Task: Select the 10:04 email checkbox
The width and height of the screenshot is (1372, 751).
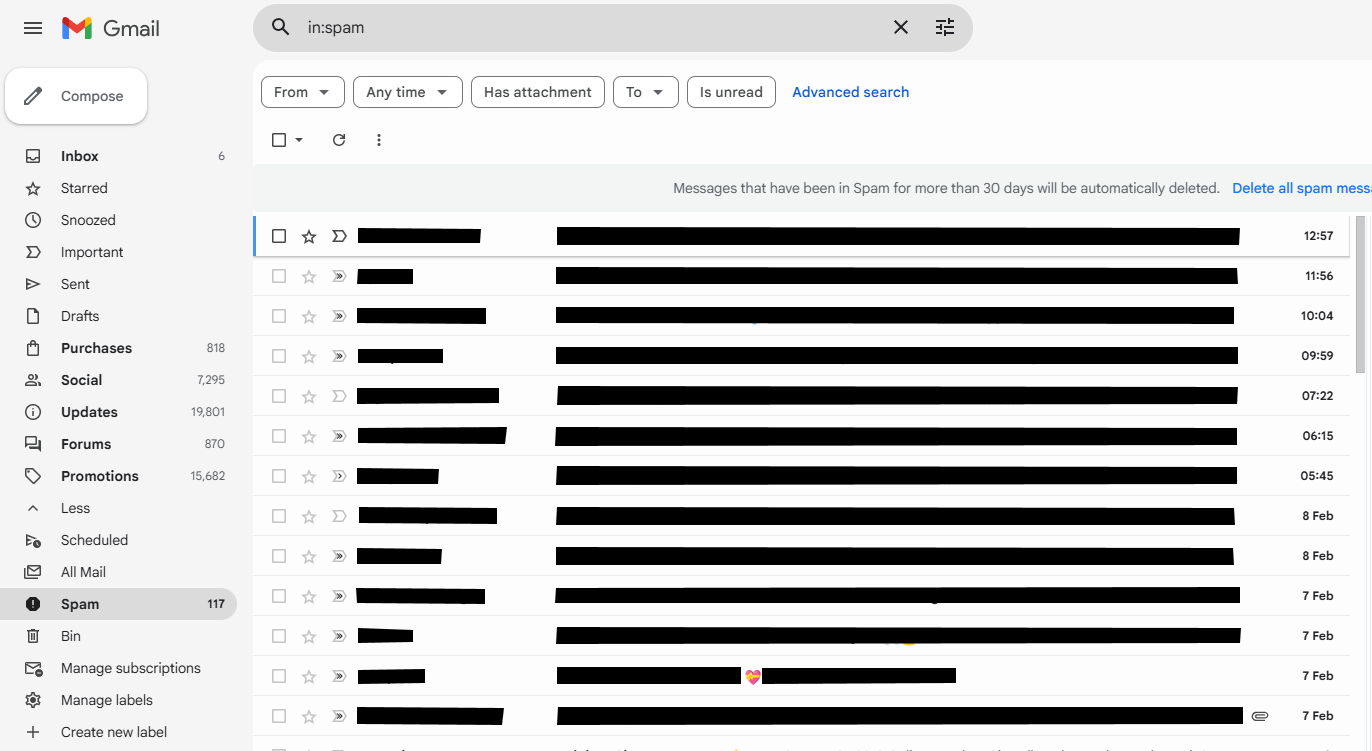Action: pos(279,316)
